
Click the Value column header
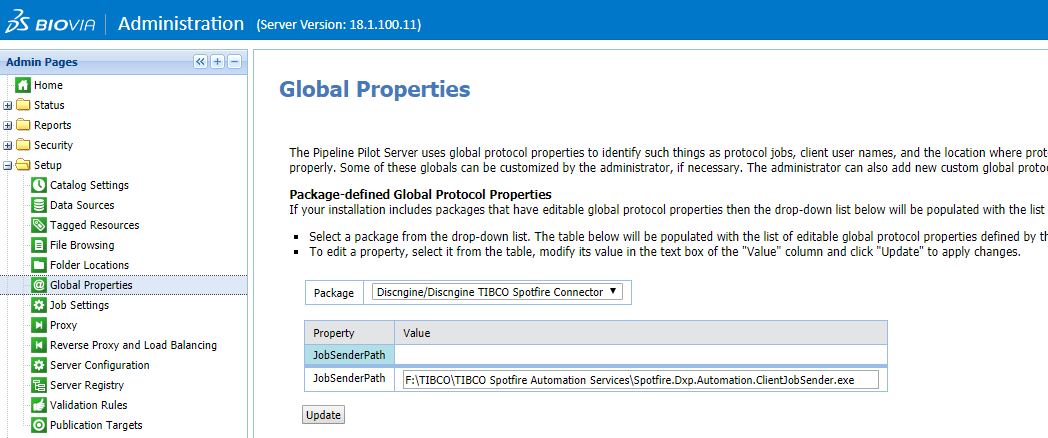(x=641, y=333)
